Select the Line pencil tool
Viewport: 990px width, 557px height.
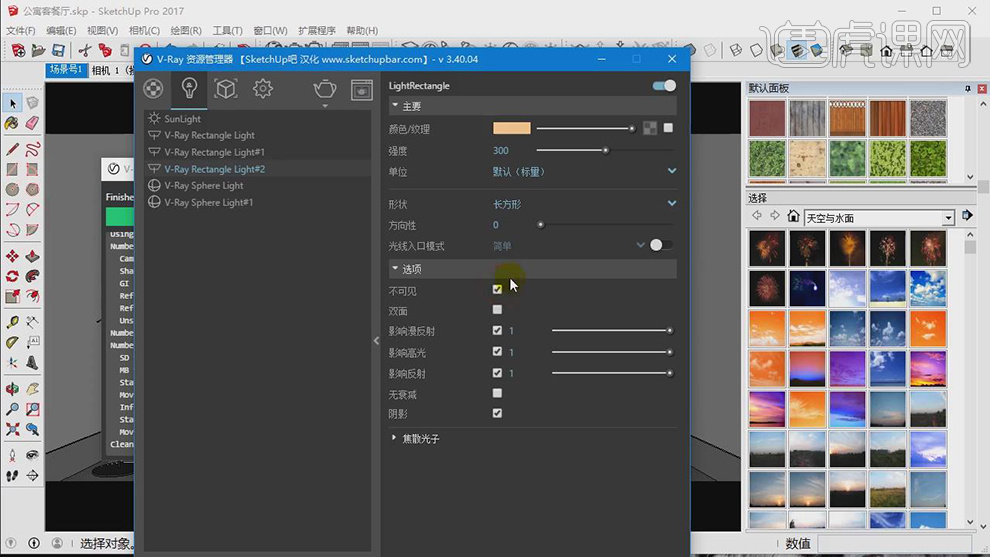point(12,149)
